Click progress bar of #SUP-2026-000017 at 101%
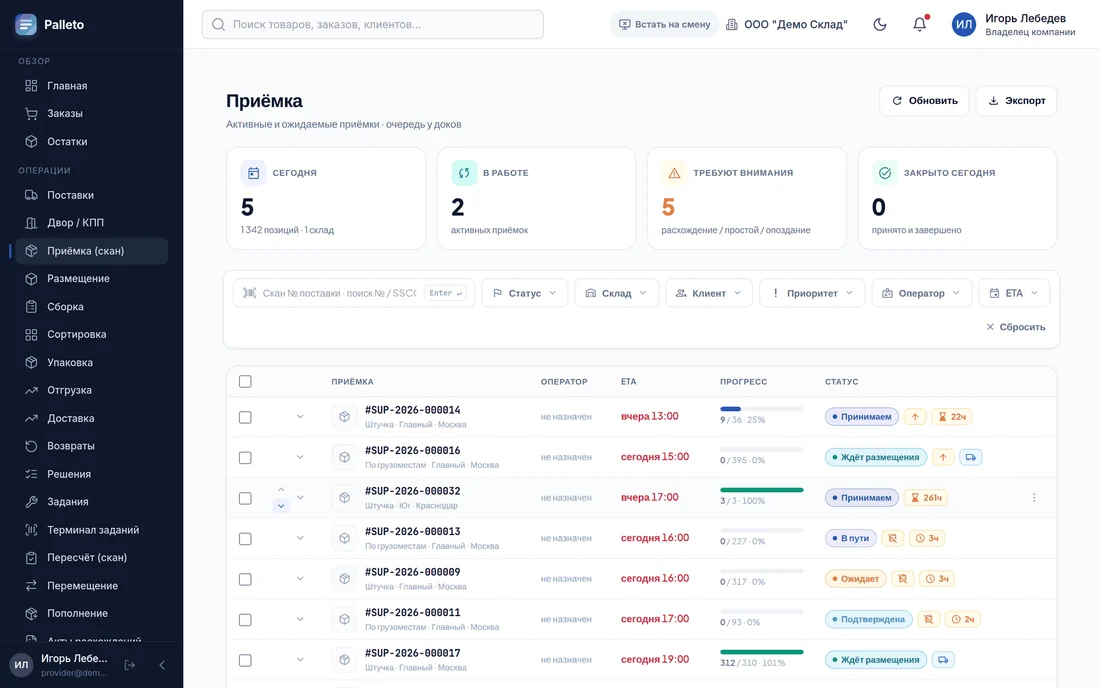 point(761,652)
